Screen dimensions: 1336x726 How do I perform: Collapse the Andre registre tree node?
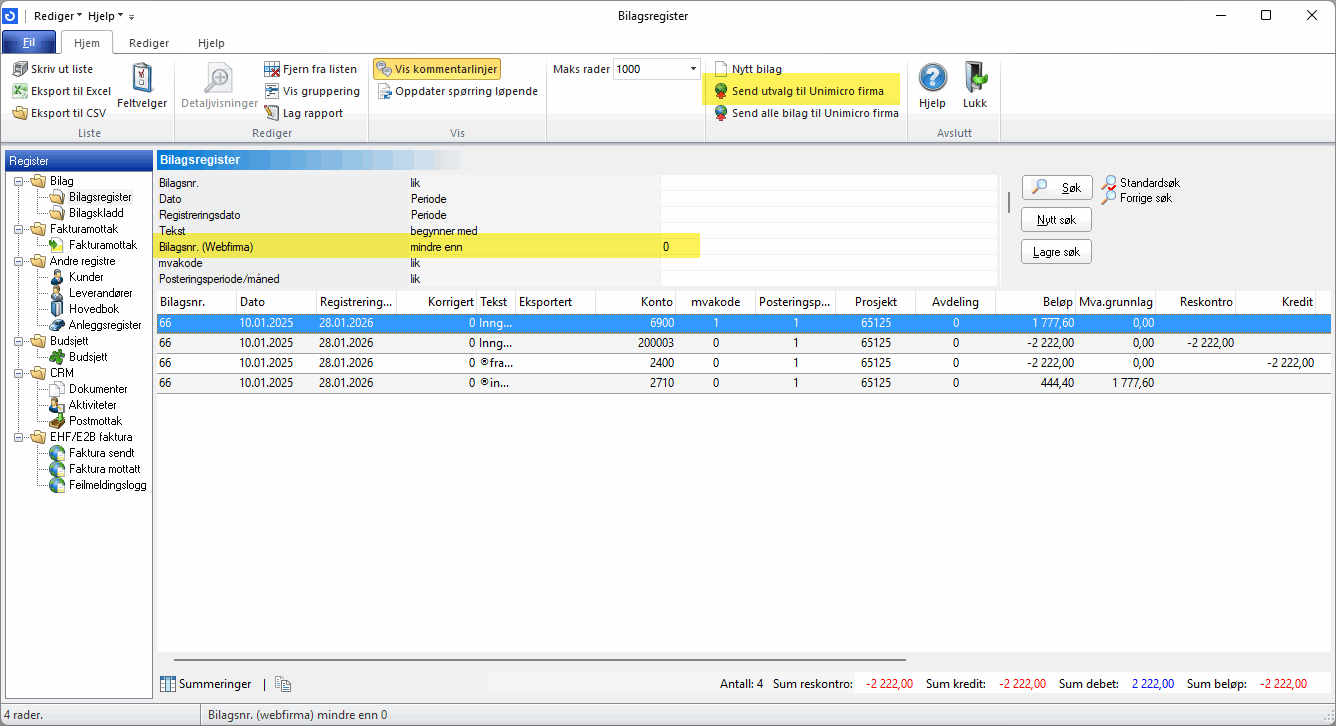point(20,261)
